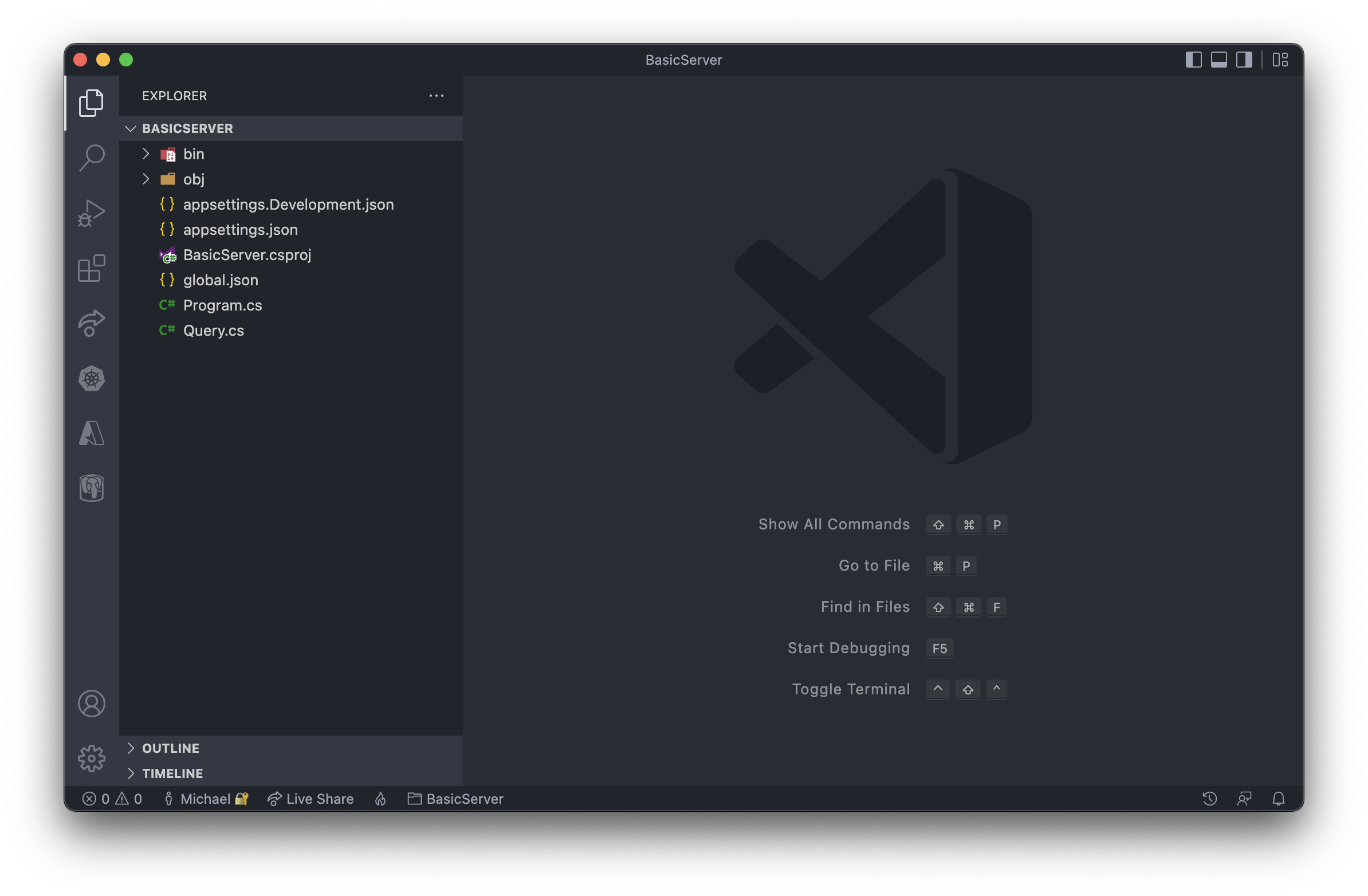Click the yellow minimize window button
This screenshot has height=896, width=1368.
click(104, 60)
